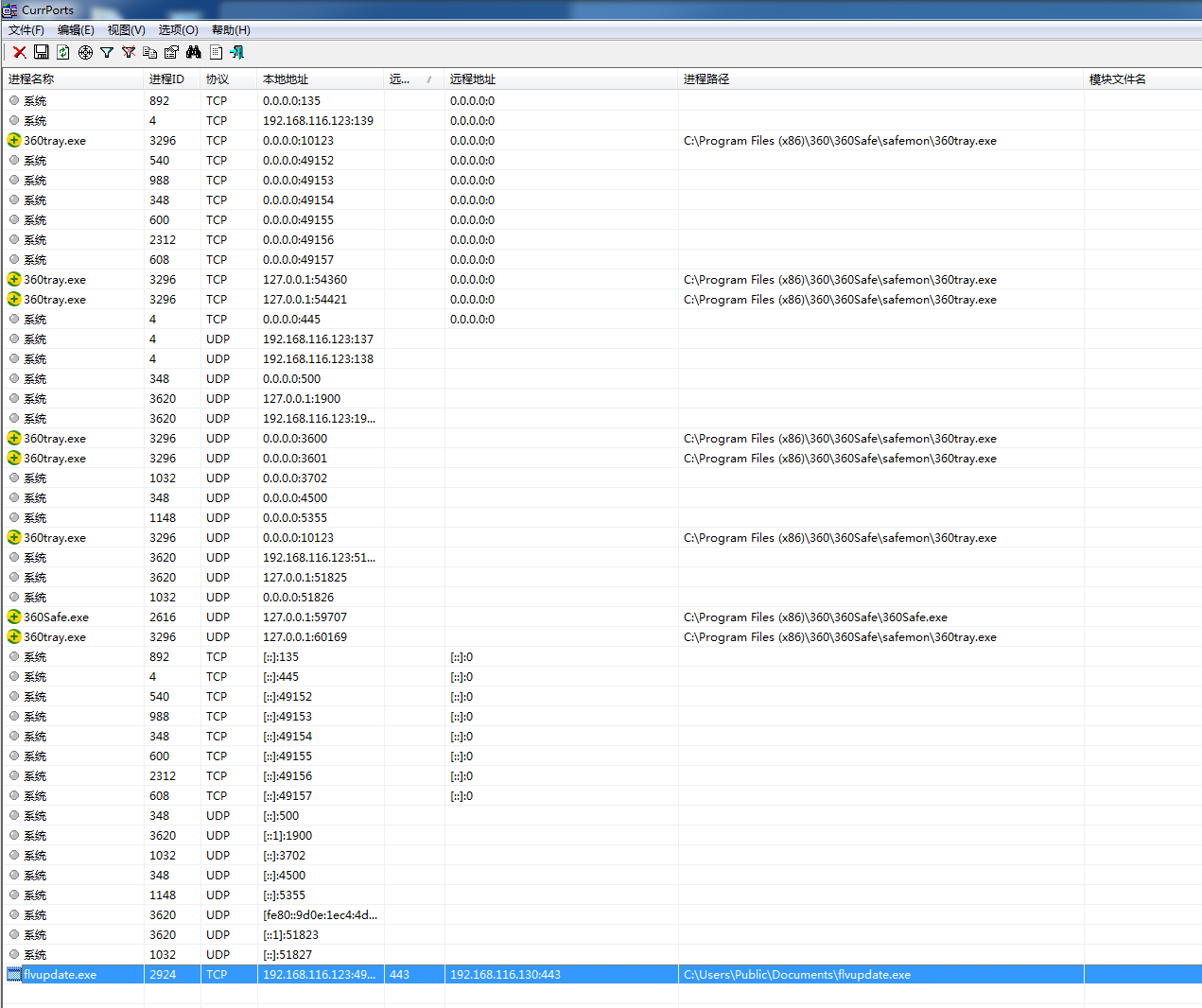Open the 文件(F) menu

(26, 30)
